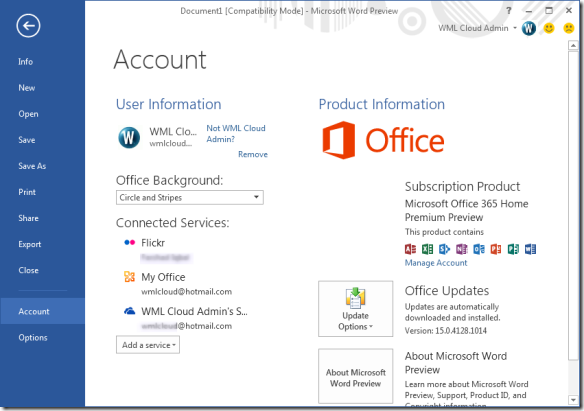The height and width of the screenshot is (411, 584).
Task: Click the Flickr dots icon
Action: pyautogui.click(x=129, y=242)
